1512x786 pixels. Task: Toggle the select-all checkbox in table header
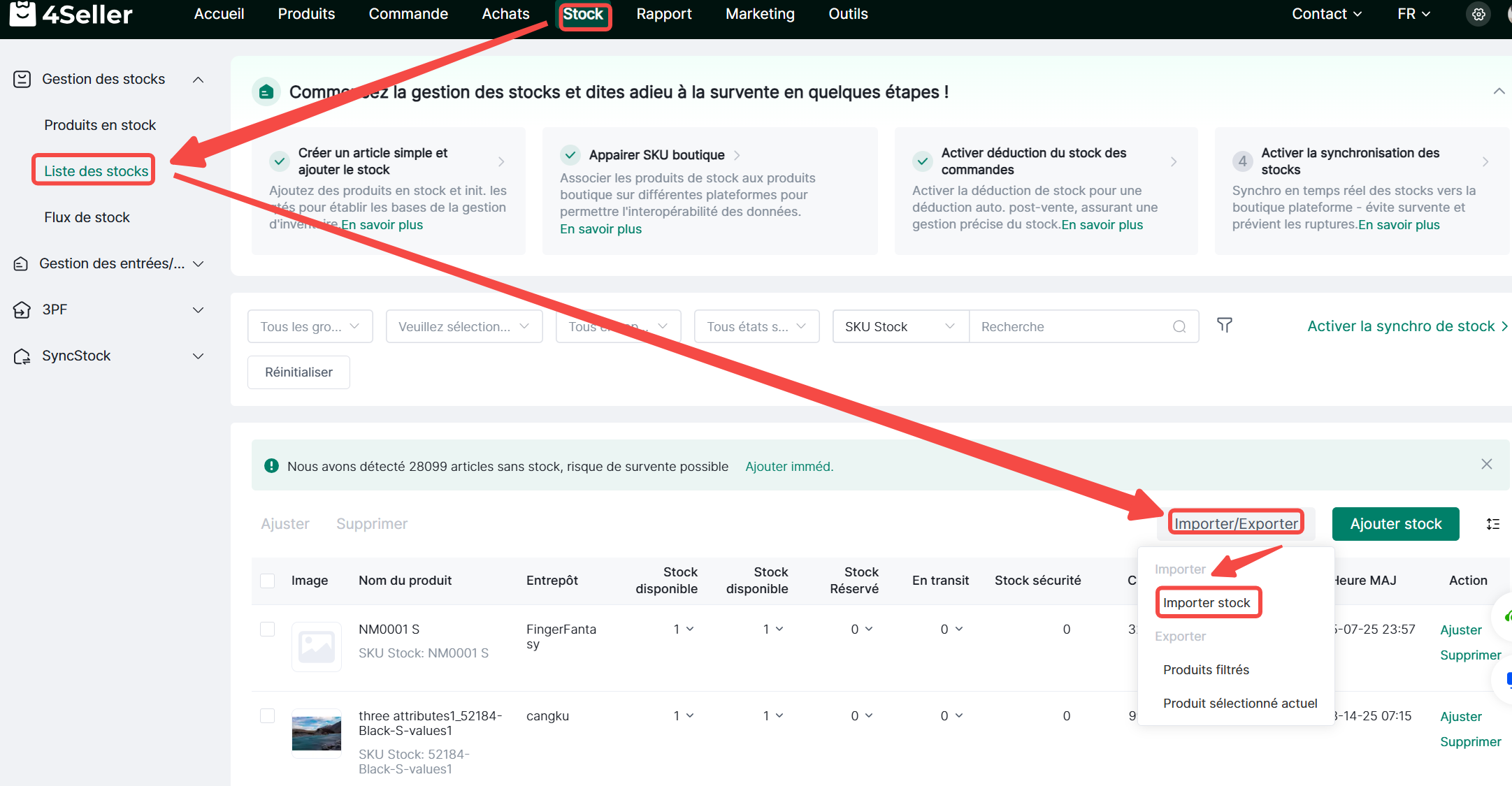tap(267, 581)
